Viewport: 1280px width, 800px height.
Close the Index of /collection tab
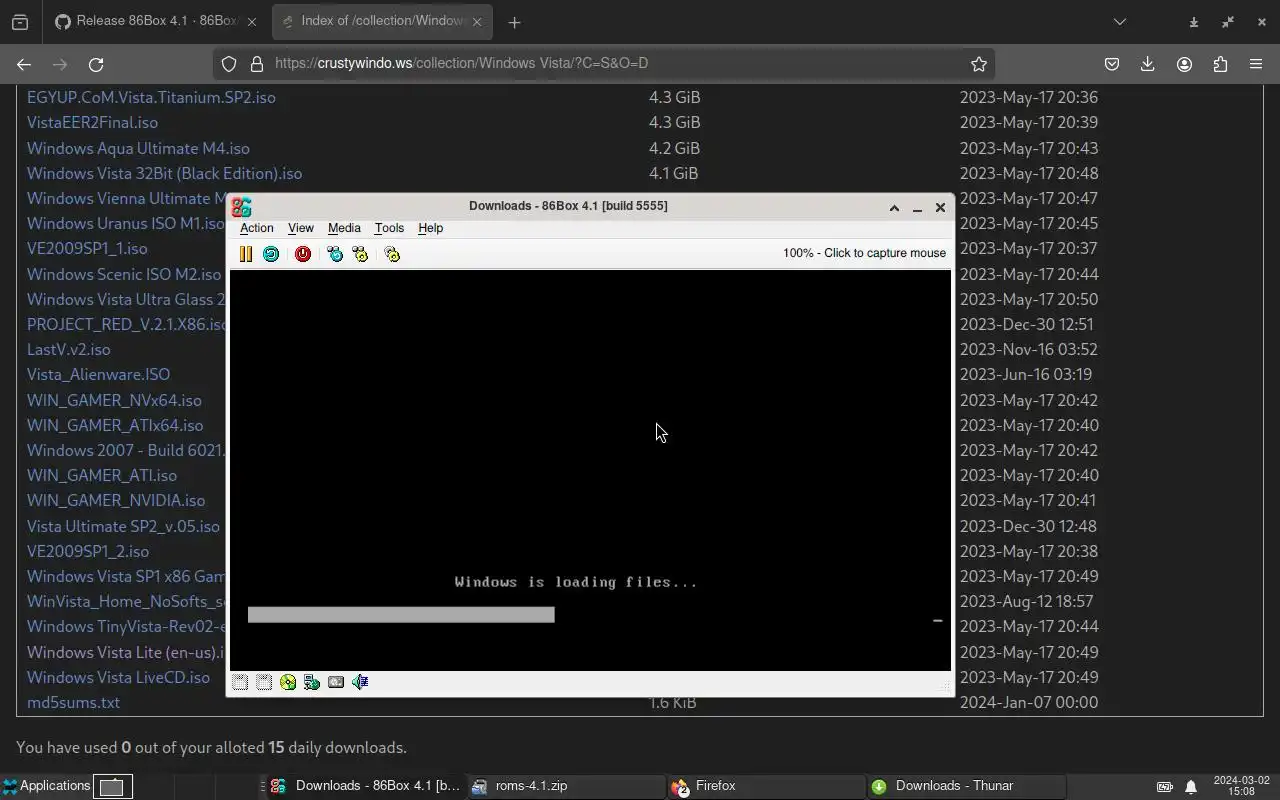coord(476,21)
